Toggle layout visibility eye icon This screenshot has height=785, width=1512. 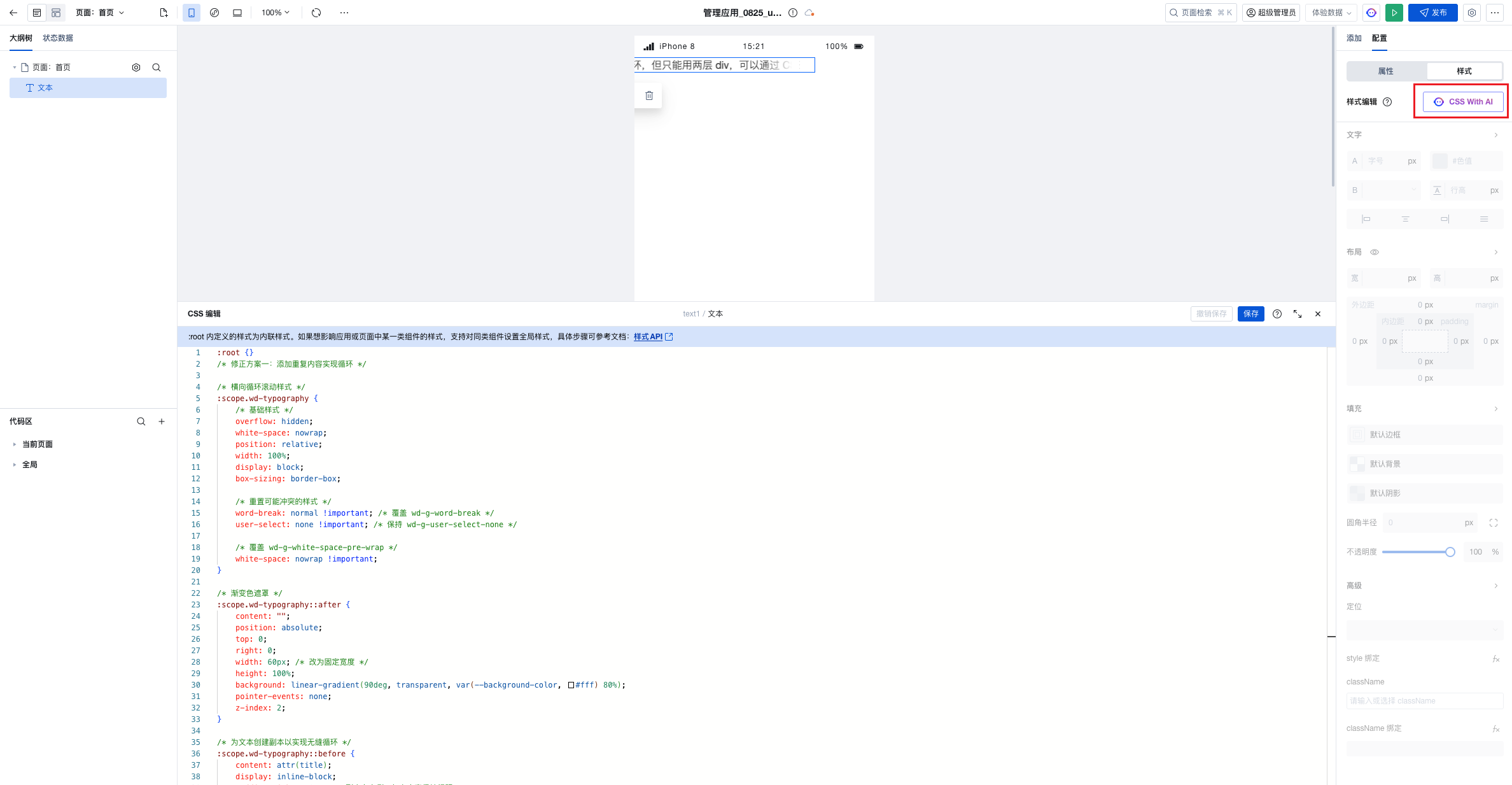click(x=1375, y=252)
